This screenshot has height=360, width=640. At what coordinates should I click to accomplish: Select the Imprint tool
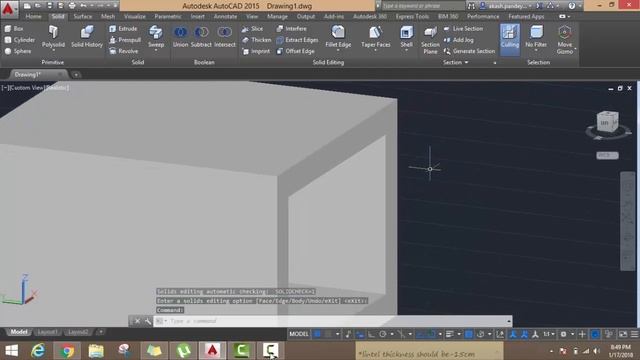click(x=256, y=51)
